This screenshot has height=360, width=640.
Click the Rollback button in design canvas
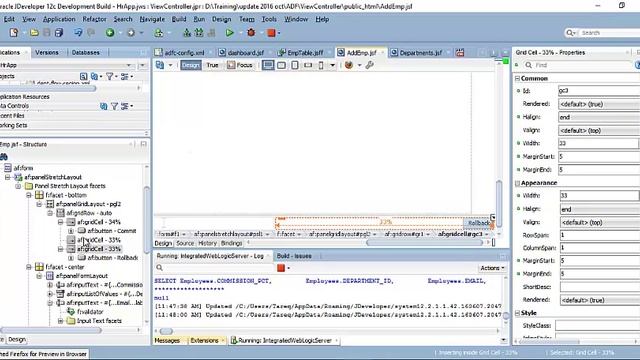coord(477,223)
